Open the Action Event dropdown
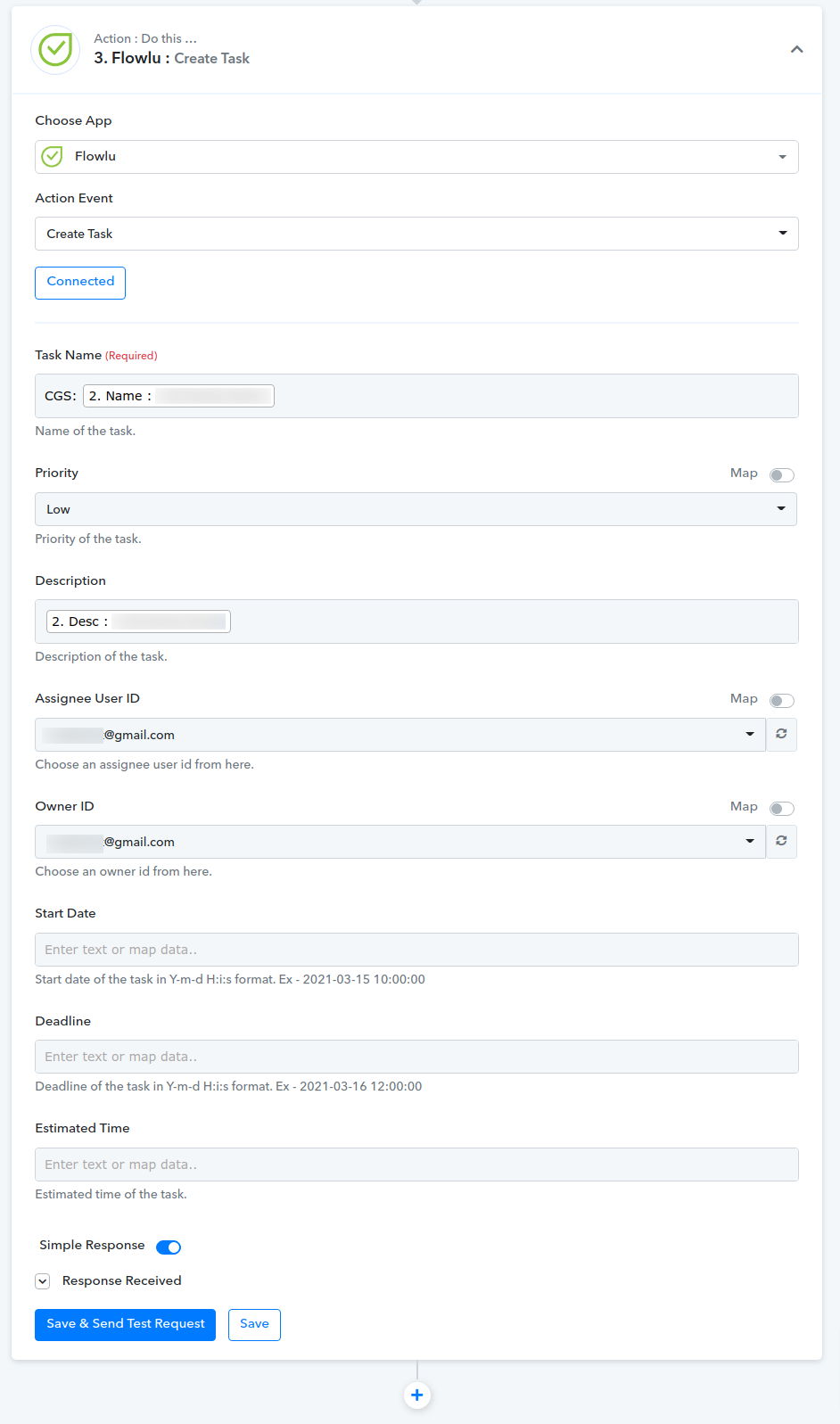 coord(416,234)
